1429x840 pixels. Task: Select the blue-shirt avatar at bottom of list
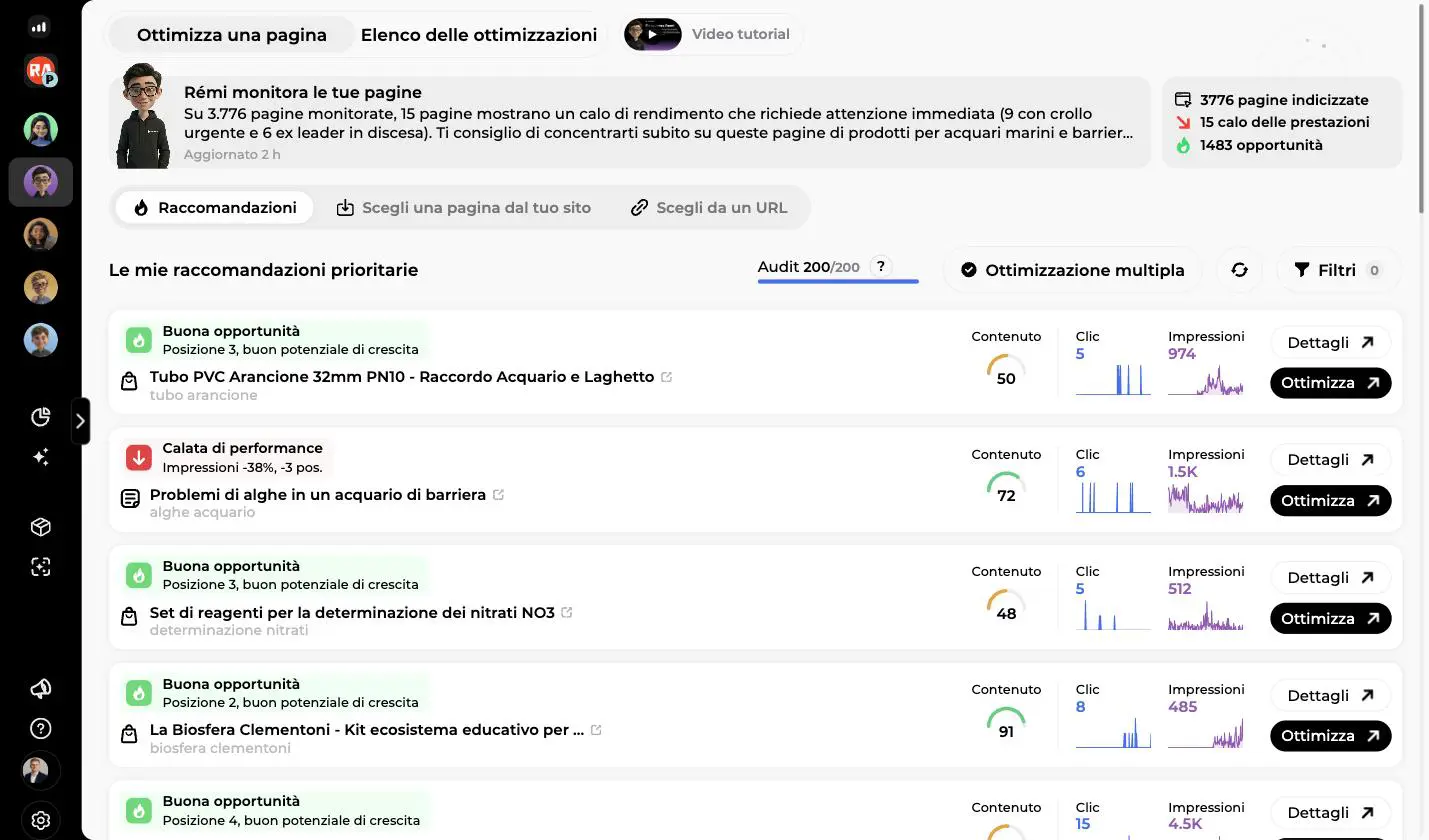tap(40, 340)
